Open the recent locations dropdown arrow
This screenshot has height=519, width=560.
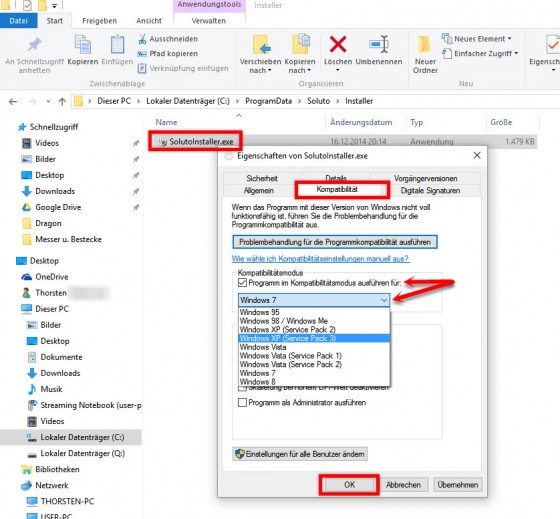coord(48,101)
